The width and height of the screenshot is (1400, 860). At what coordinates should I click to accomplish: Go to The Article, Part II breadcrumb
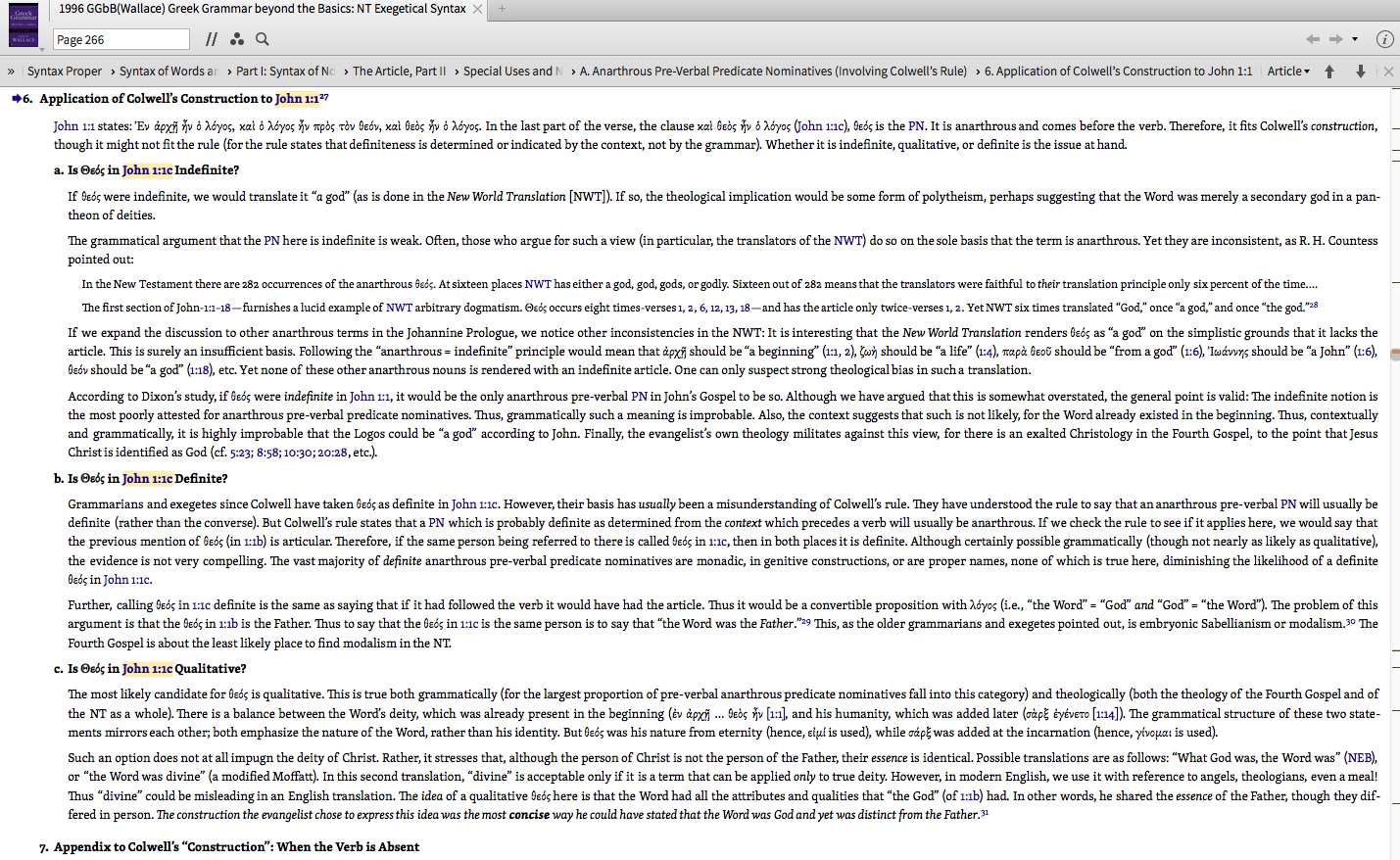click(399, 72)
